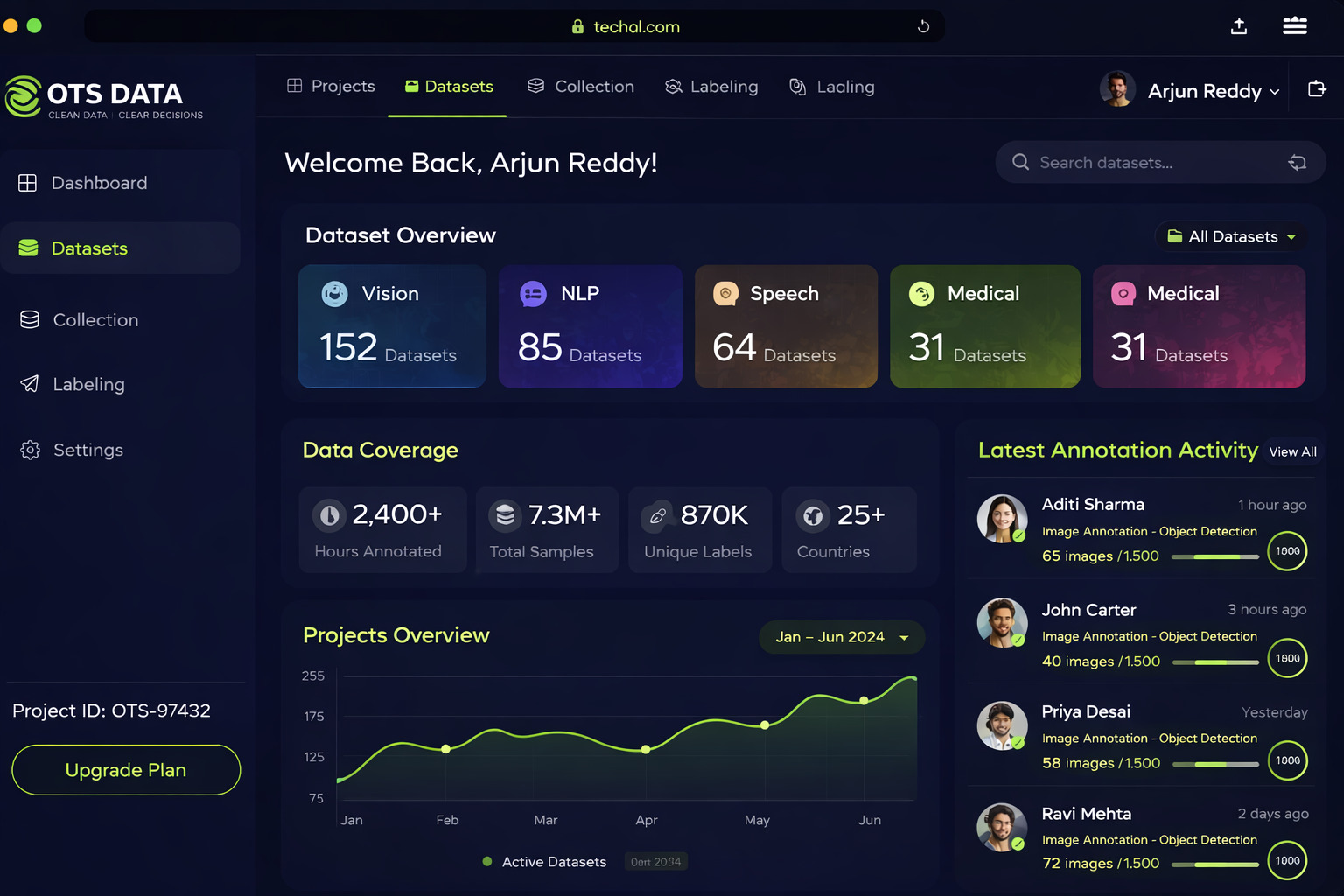
Task: Click the logout icon beside the user name
Action: tap(1316, 89)
